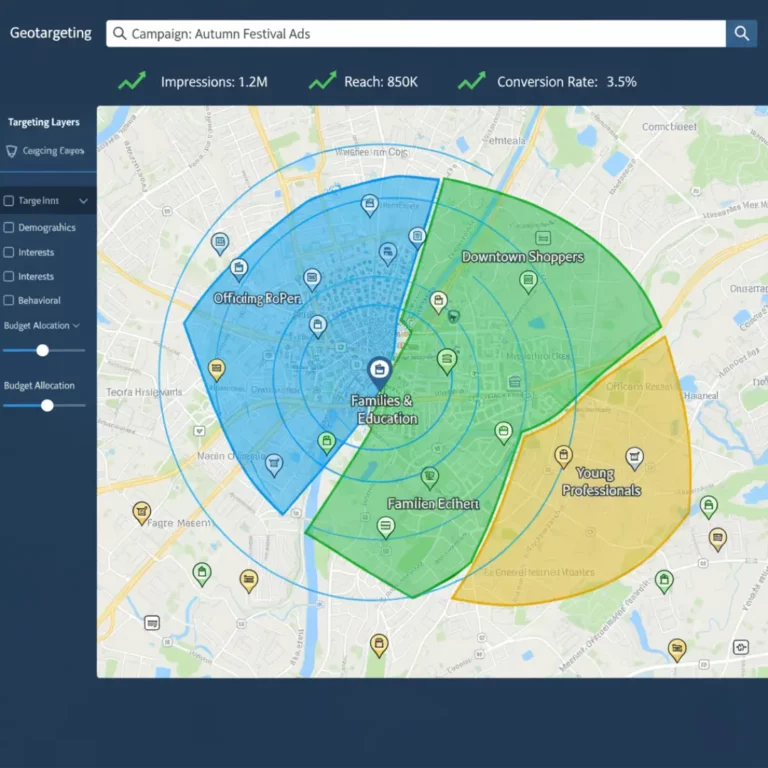Screen dimensions: 768x768
Task: Select the Reach: 850K metric
Action: click(x=381, y=82)
